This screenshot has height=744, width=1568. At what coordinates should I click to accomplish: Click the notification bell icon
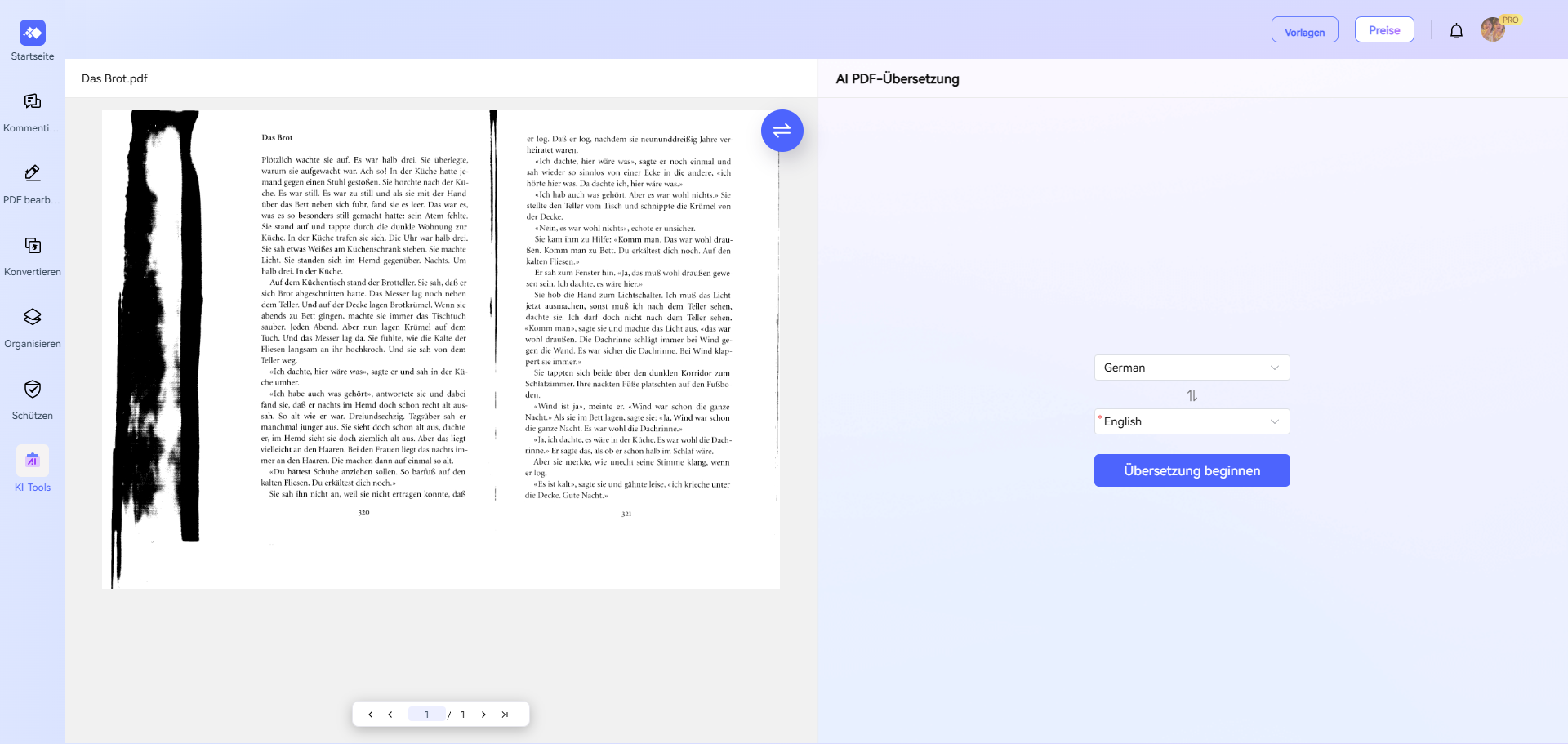[x=1456, y=31]
